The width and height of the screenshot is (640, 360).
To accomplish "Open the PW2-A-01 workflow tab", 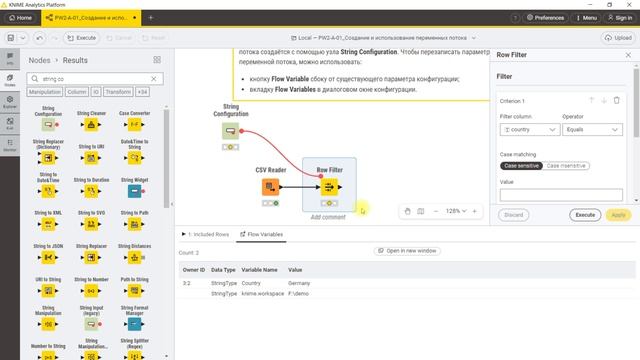I will point(91,18).
